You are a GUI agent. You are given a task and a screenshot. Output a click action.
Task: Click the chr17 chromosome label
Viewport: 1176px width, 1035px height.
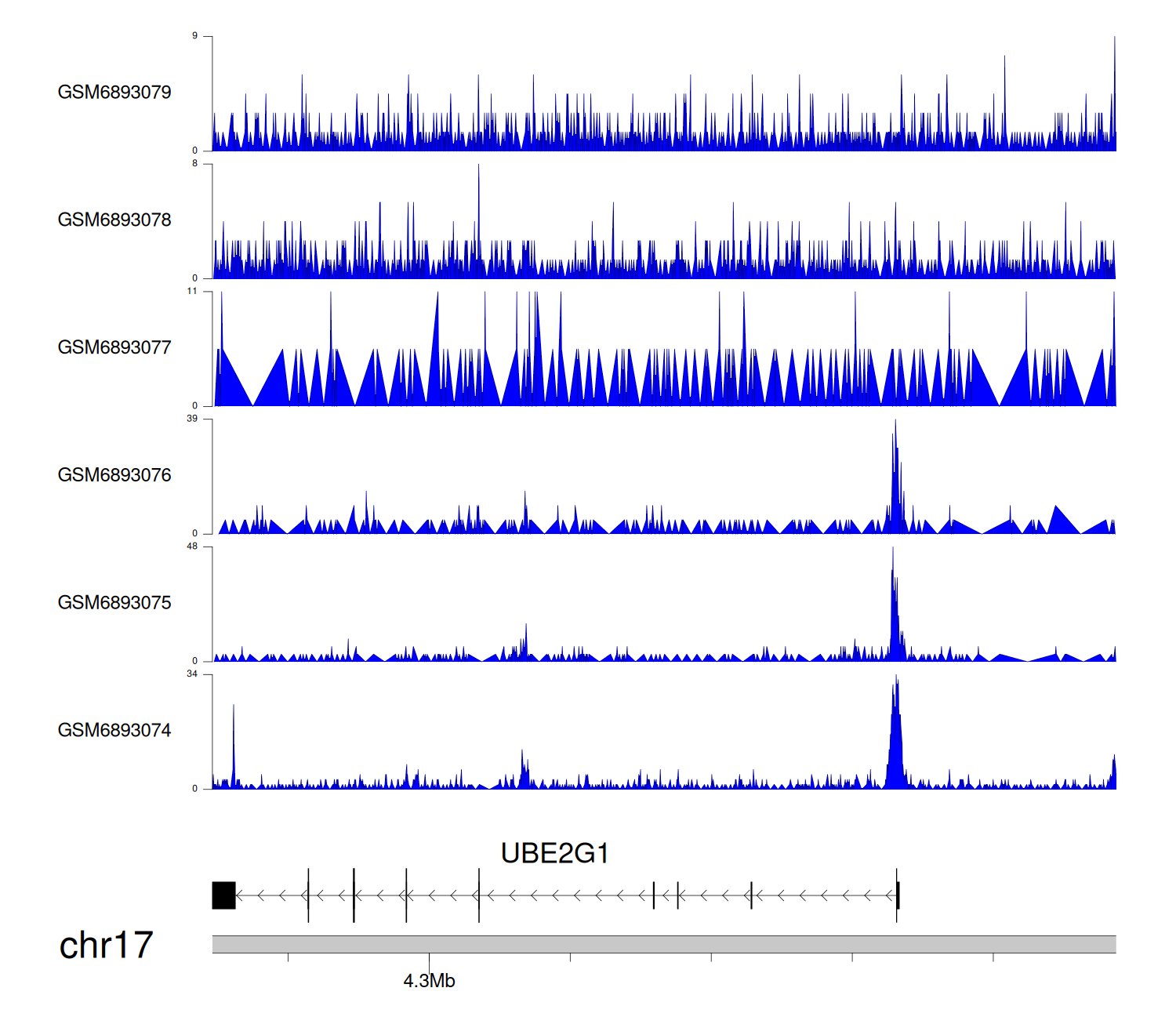[106, 946]
